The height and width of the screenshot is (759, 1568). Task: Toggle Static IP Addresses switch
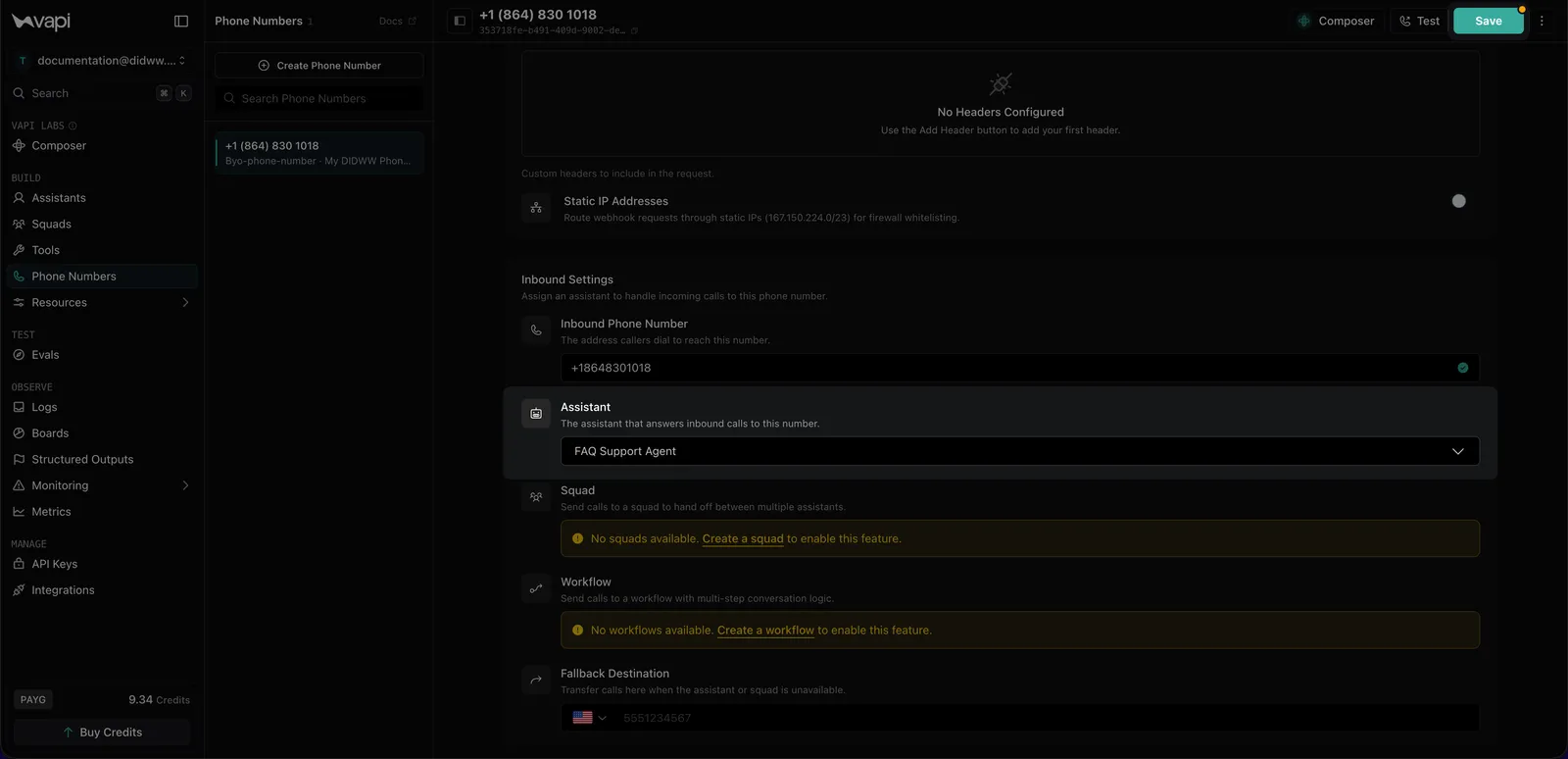(x=1458, y=201)
